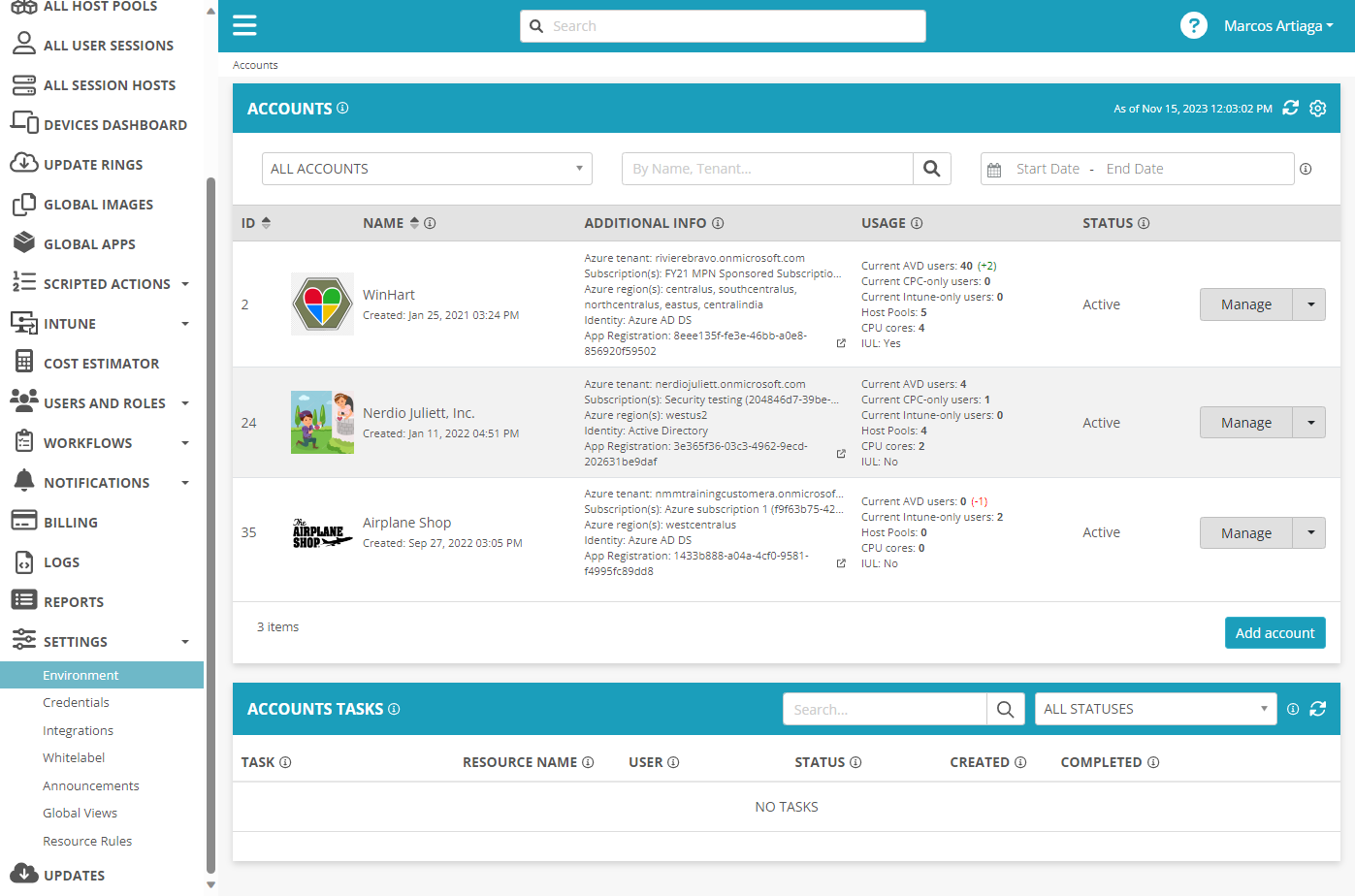This screenshot has height=896, width=1355.
Task: Open Airplane Shop App Registration external link icon
Action: 841,563
